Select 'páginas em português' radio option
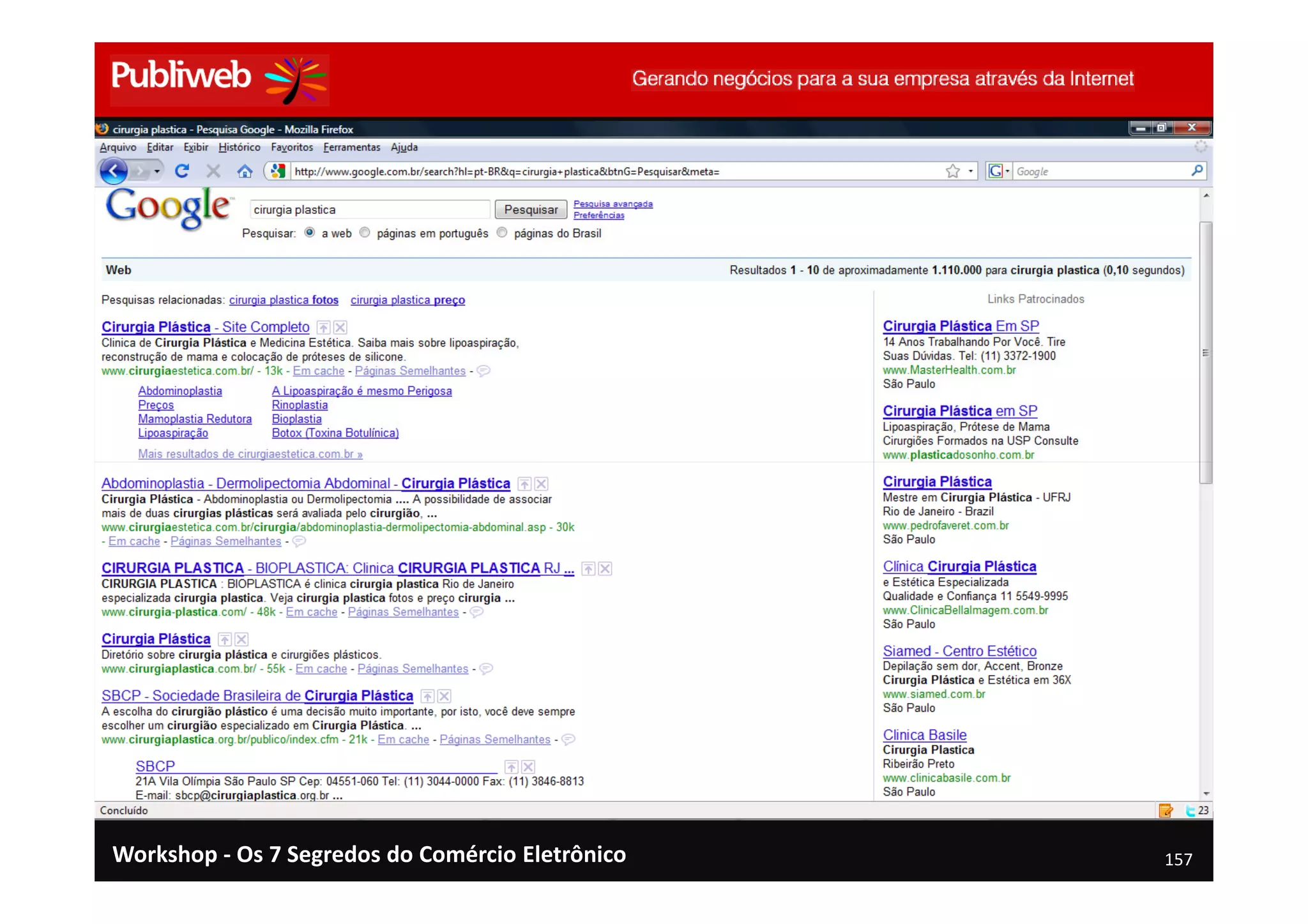 [x=365, y=233]
